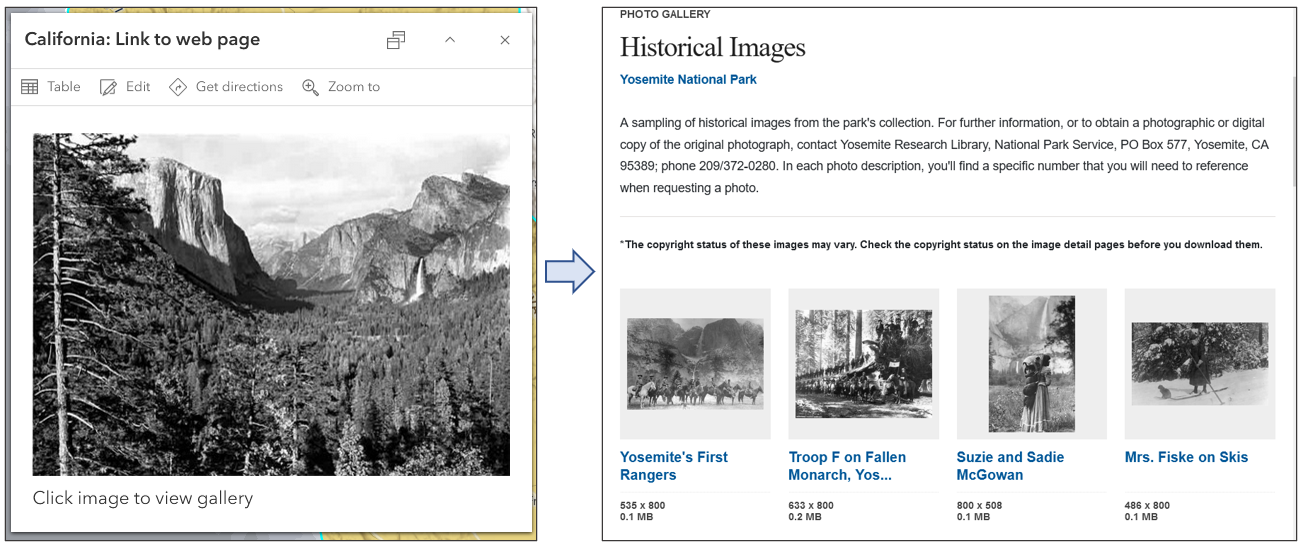
Task: Click the Troop F Fallen Monarch thumbnail
Action: [863, 364]
